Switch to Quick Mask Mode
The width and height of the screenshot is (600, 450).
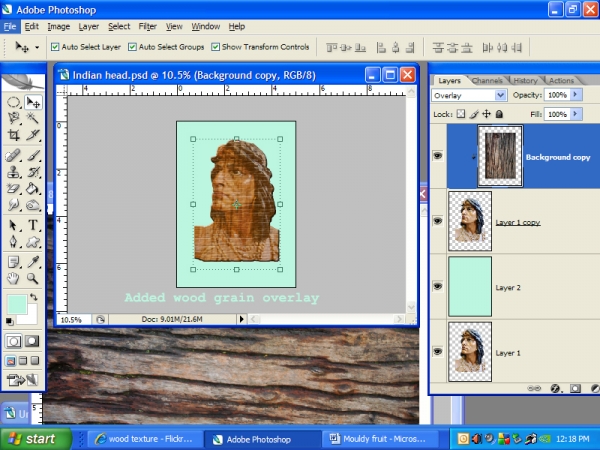pyautogui.click(x=32, y=341)
